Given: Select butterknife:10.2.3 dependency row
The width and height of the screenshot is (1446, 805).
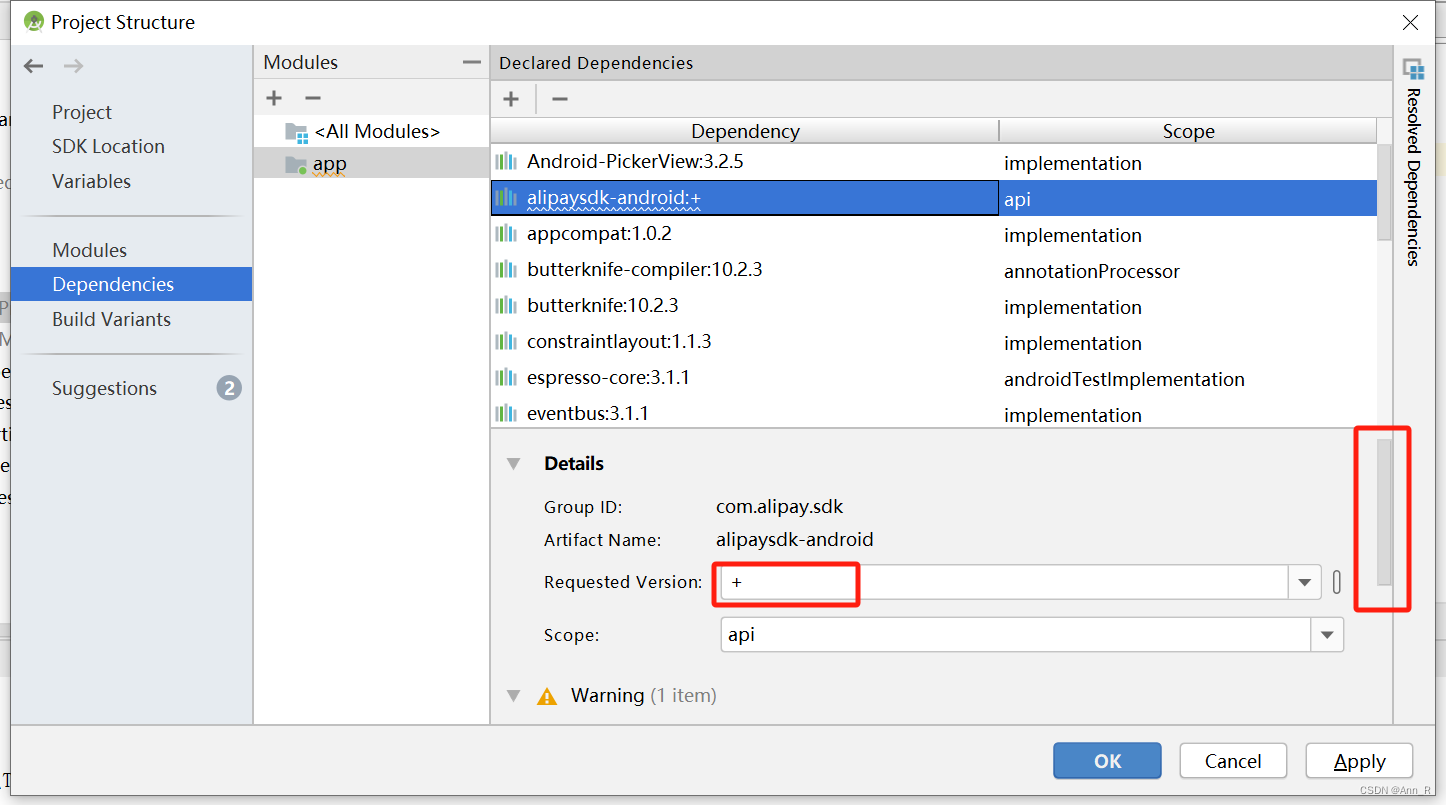Looking at the screenshot, I should coord(934,306).
